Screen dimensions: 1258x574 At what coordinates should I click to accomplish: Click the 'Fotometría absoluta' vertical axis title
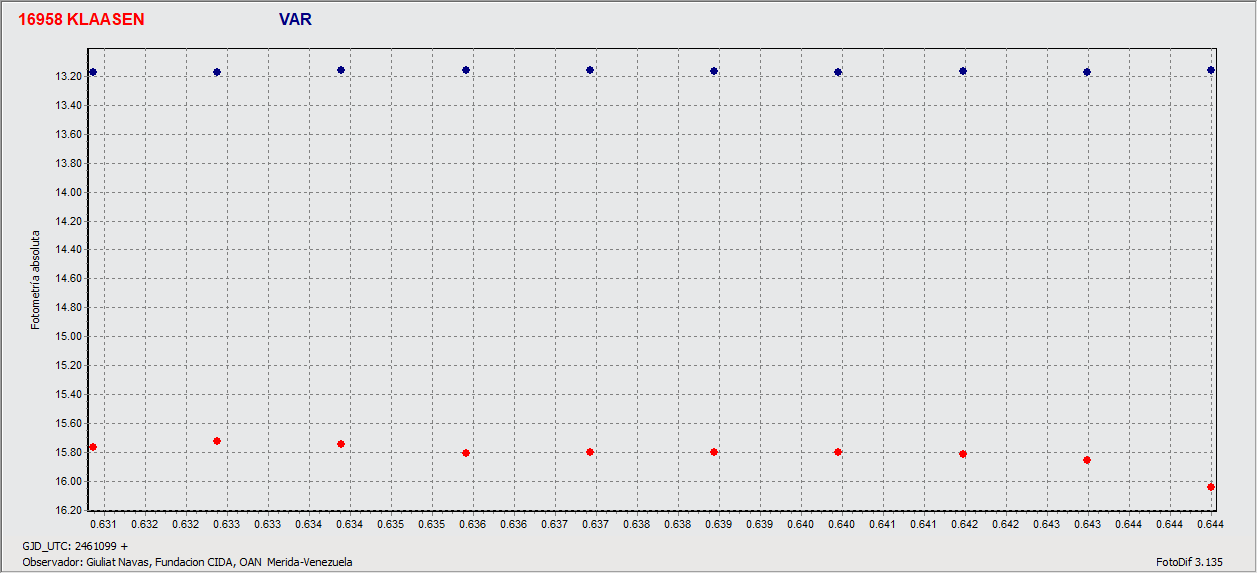pyautogui.click(x=36, y=279)
